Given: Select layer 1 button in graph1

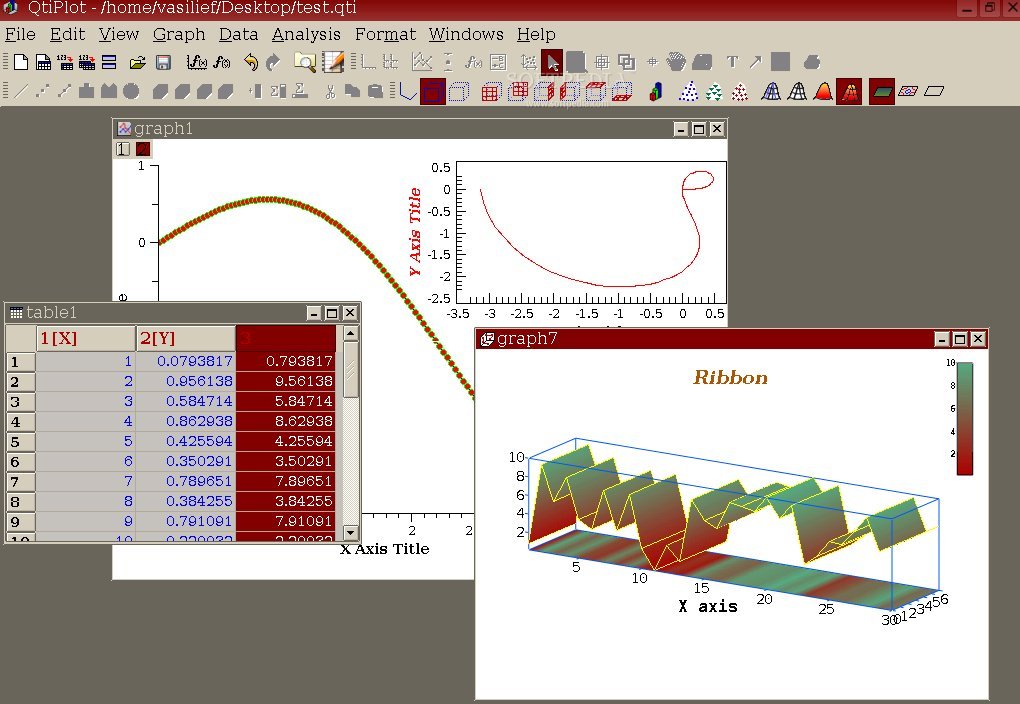Looking at the screenshot, I should (122, 148).
